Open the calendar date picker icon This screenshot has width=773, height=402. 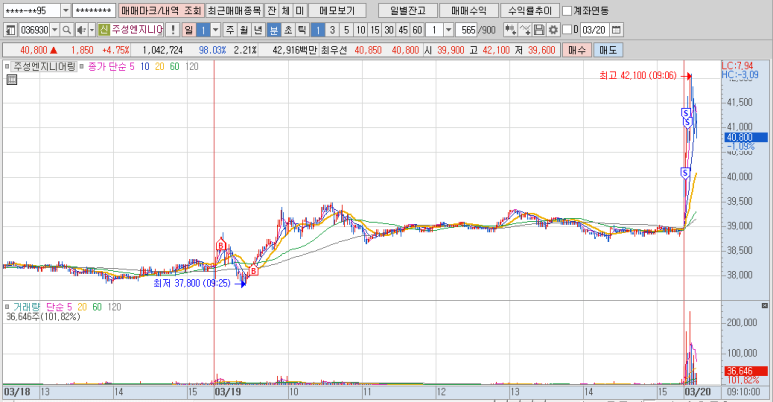[616, 30]
